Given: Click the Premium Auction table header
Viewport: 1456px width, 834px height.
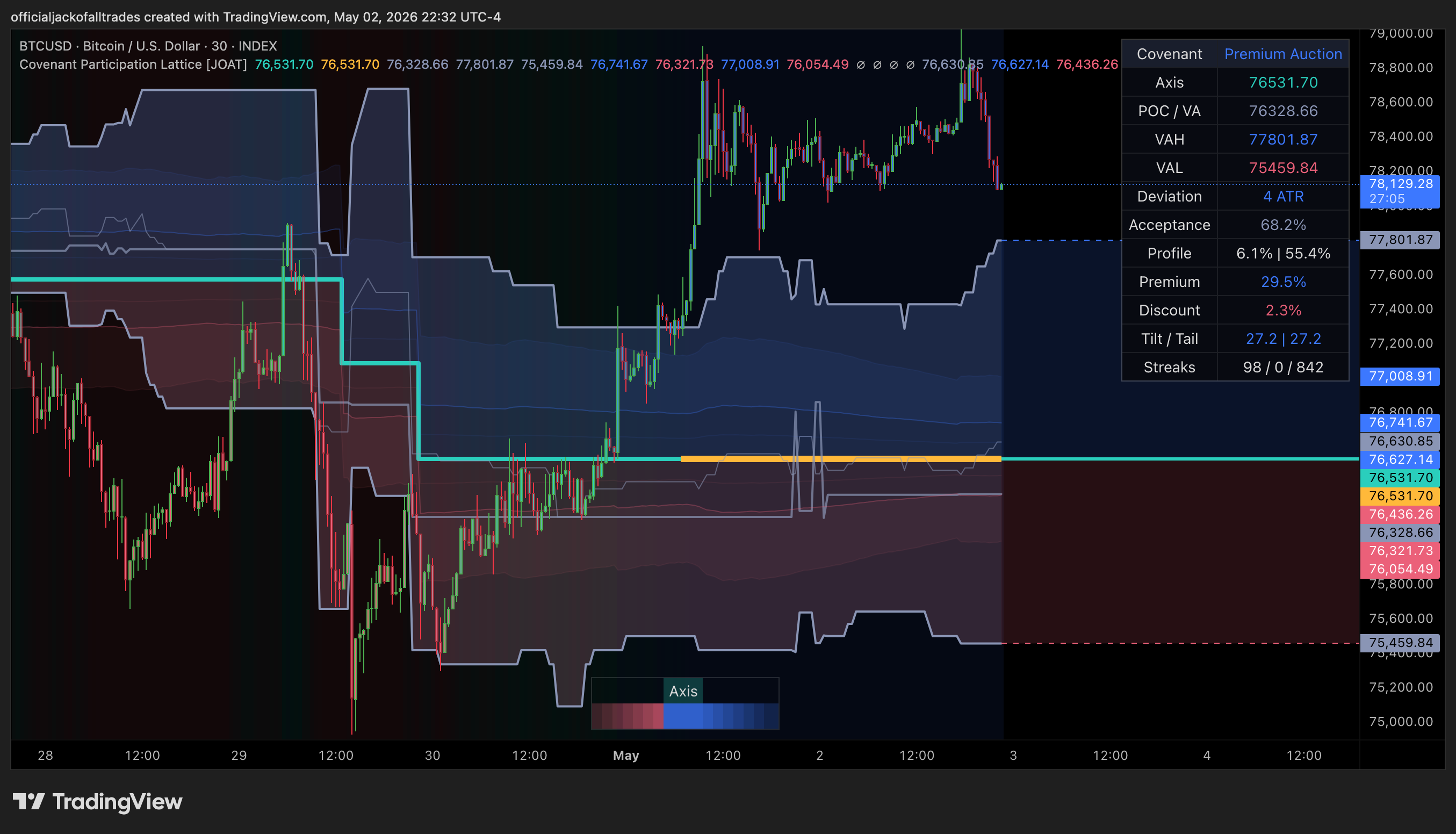Looking at the screenshot, I should click(1282, 54).
